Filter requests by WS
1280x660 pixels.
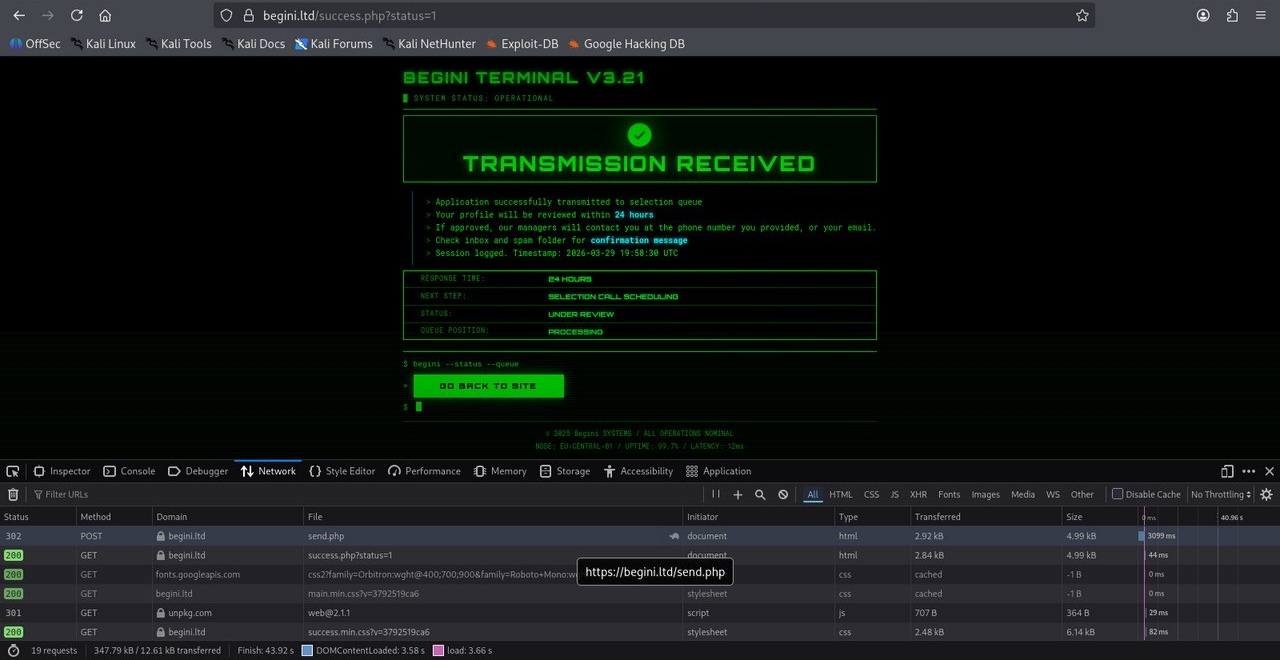tap(1053, 494)
